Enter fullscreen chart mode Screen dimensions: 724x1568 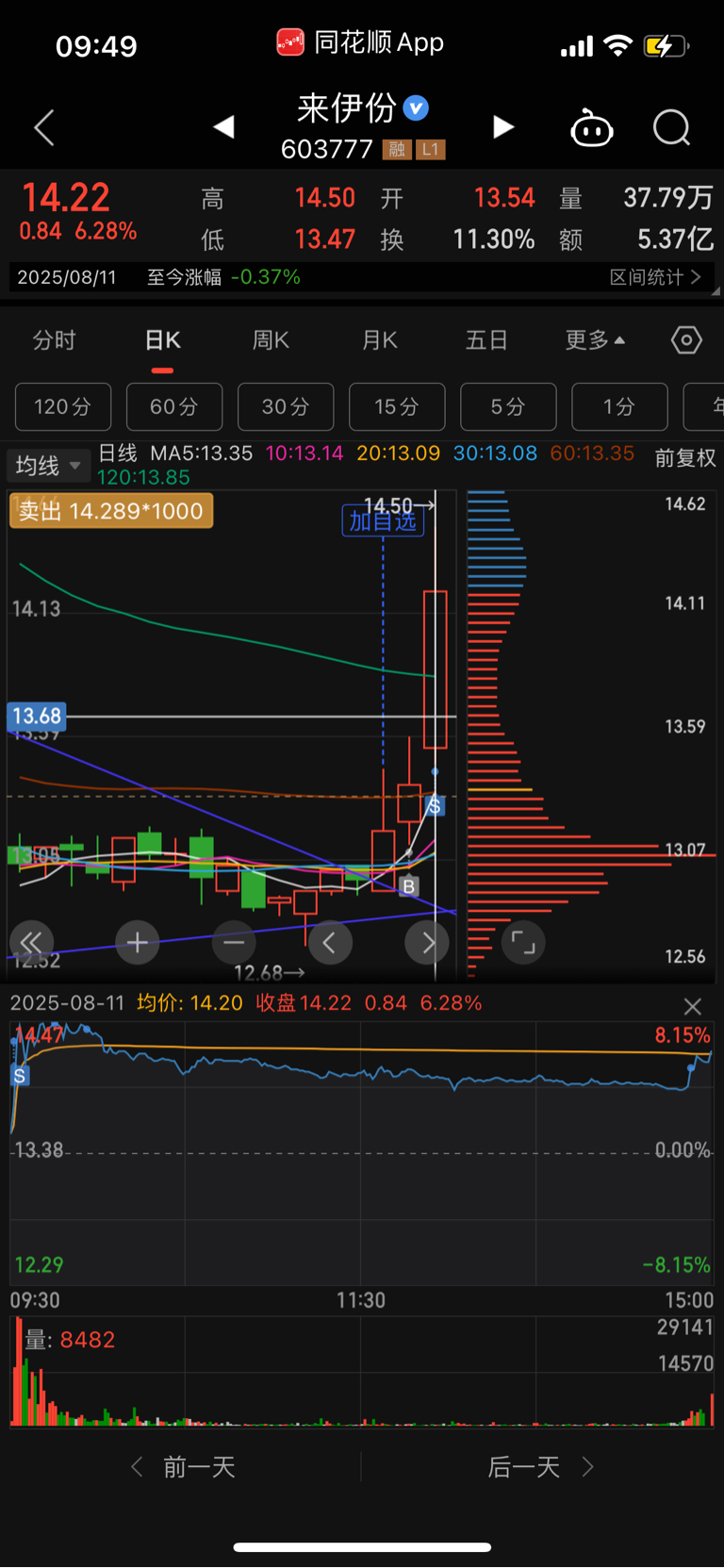(x=523, y=942)
